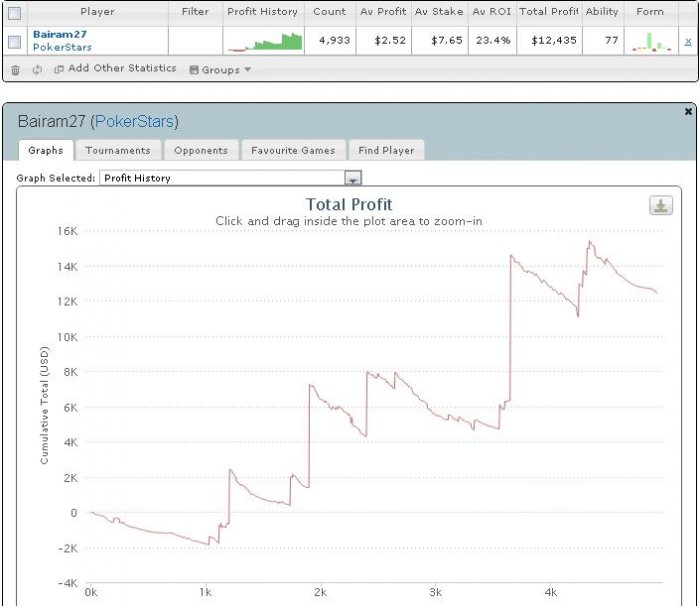This screenshot has width=700, height=607.
Task: Click the refresh icon next to the trash
Action: [x=37, y=70]
